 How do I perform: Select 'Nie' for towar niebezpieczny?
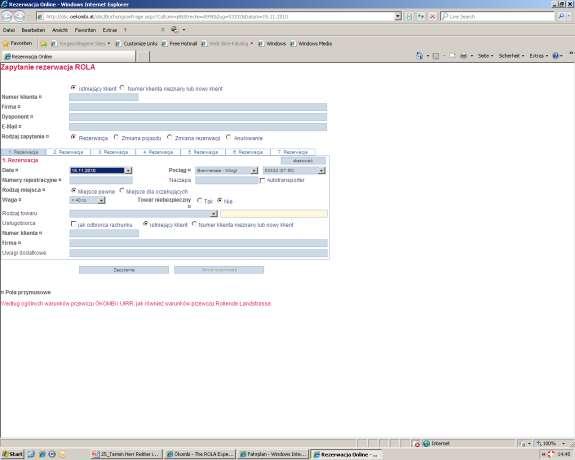pyautogui.click(x=219, y=200)
